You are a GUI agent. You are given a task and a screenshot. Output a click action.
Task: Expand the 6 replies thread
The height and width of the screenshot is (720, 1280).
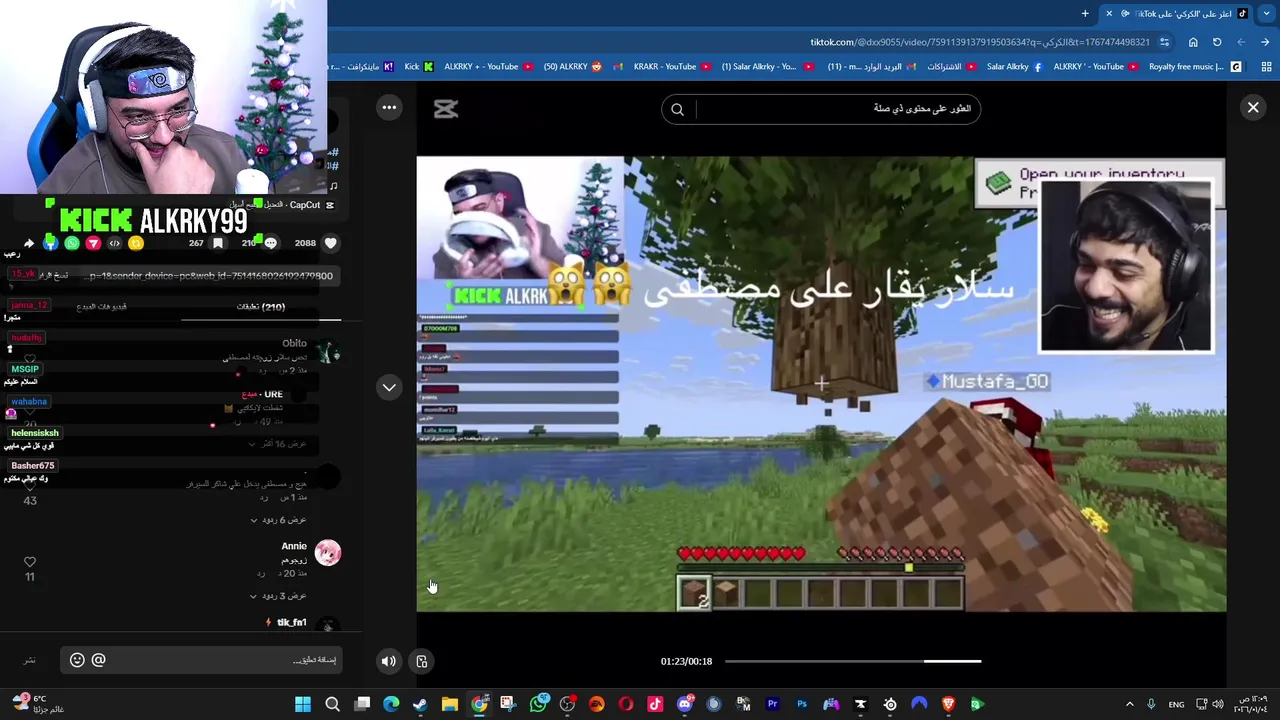(x=279, y=520)
